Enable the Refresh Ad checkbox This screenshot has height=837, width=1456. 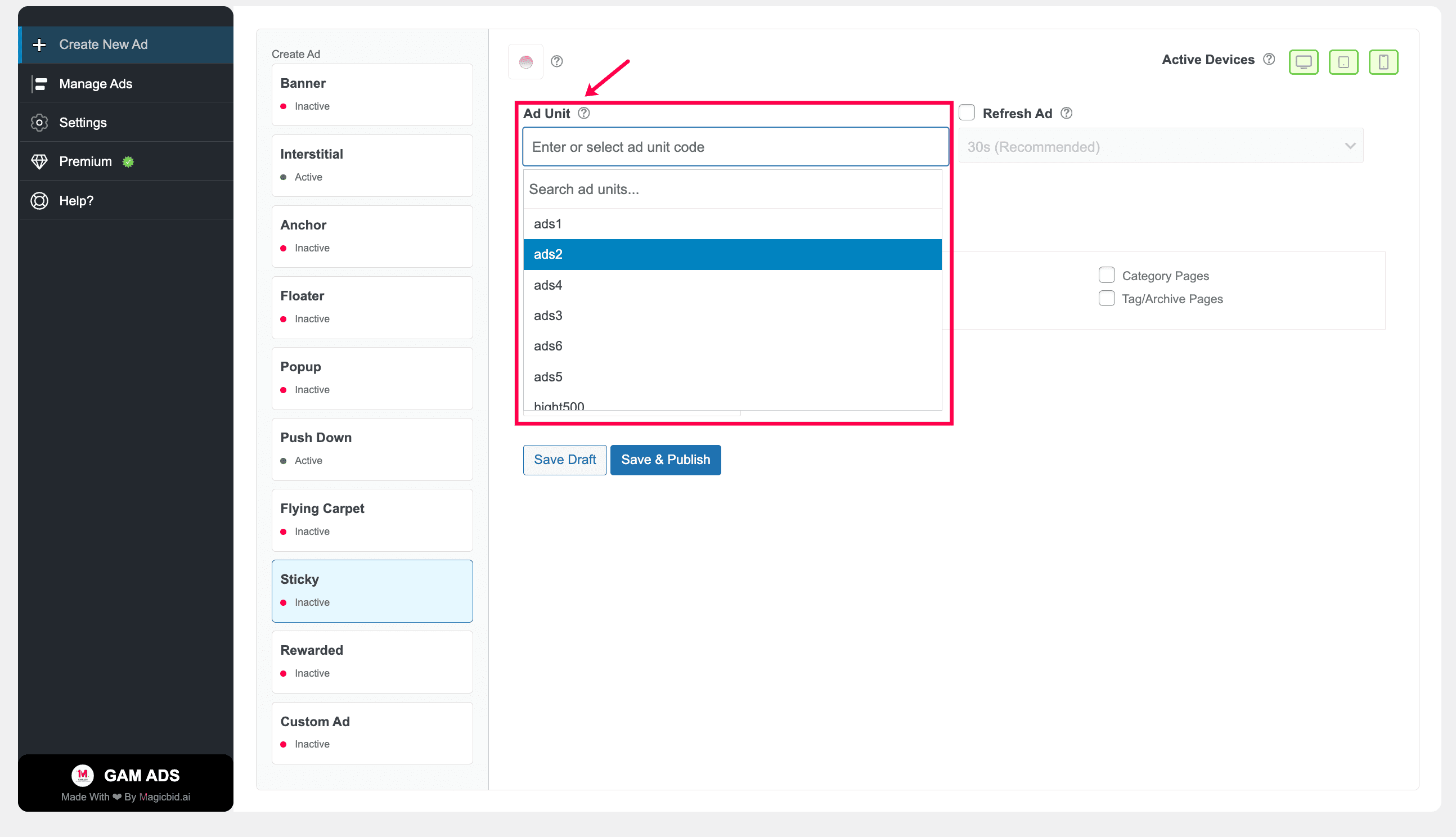(967, 112)
